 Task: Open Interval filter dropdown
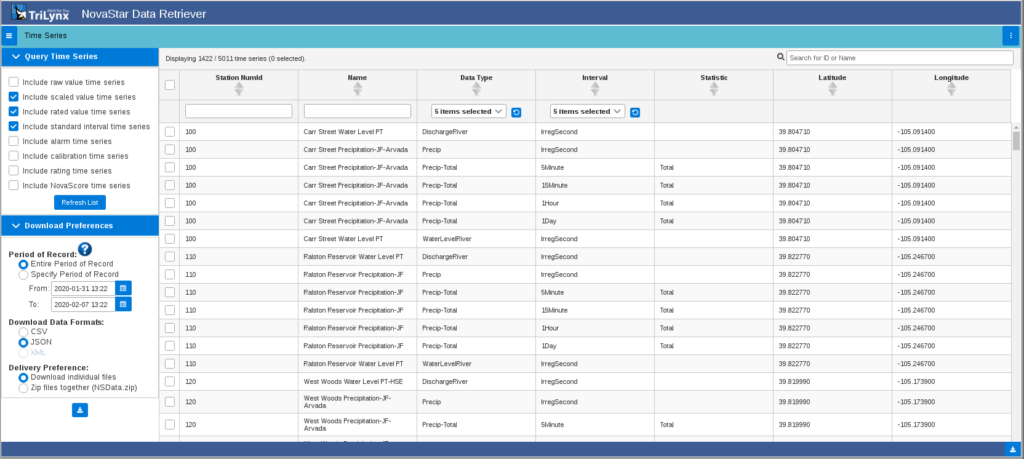tap(587, 112)
